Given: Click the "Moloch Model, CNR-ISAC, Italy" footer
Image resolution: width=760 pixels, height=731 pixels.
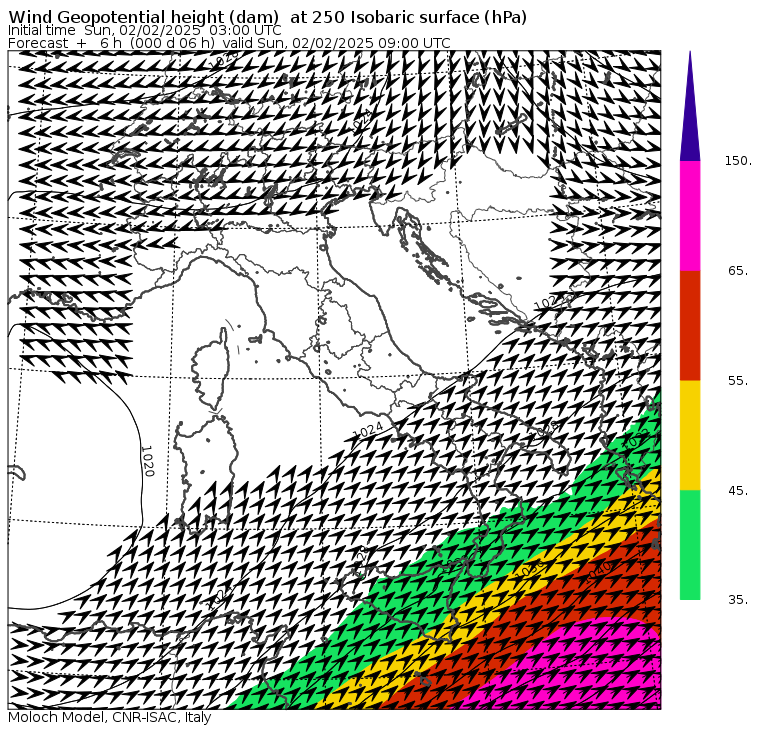Looking at the screenshot, I should (110, 717).
